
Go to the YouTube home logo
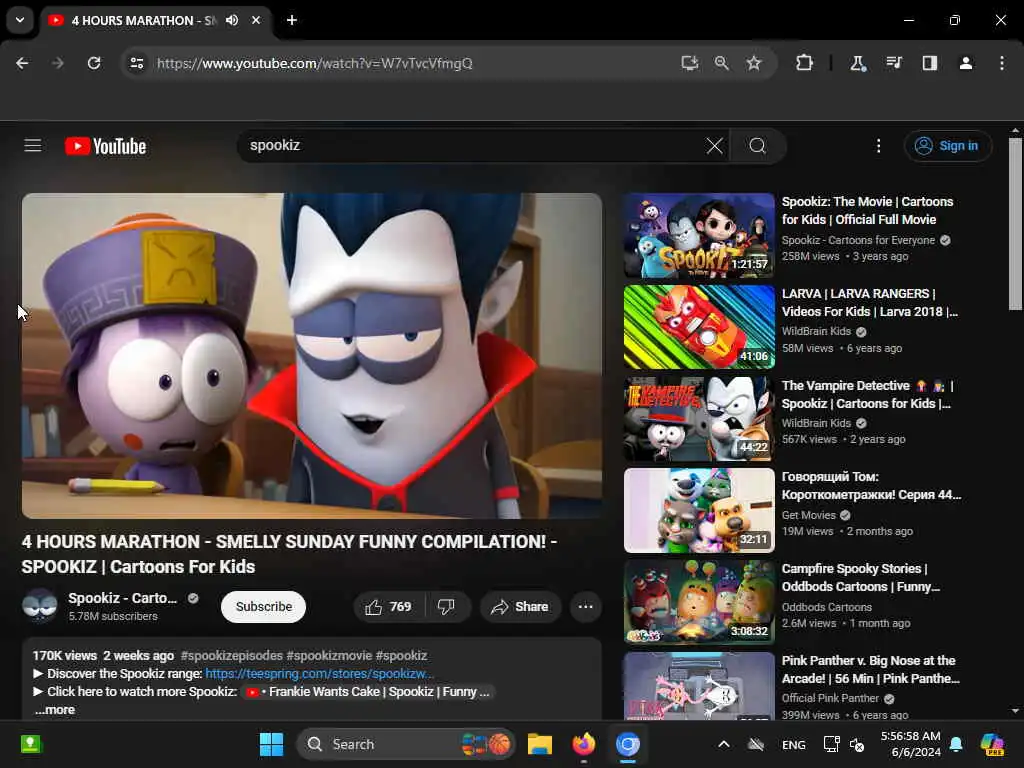(x=105, y=146)
